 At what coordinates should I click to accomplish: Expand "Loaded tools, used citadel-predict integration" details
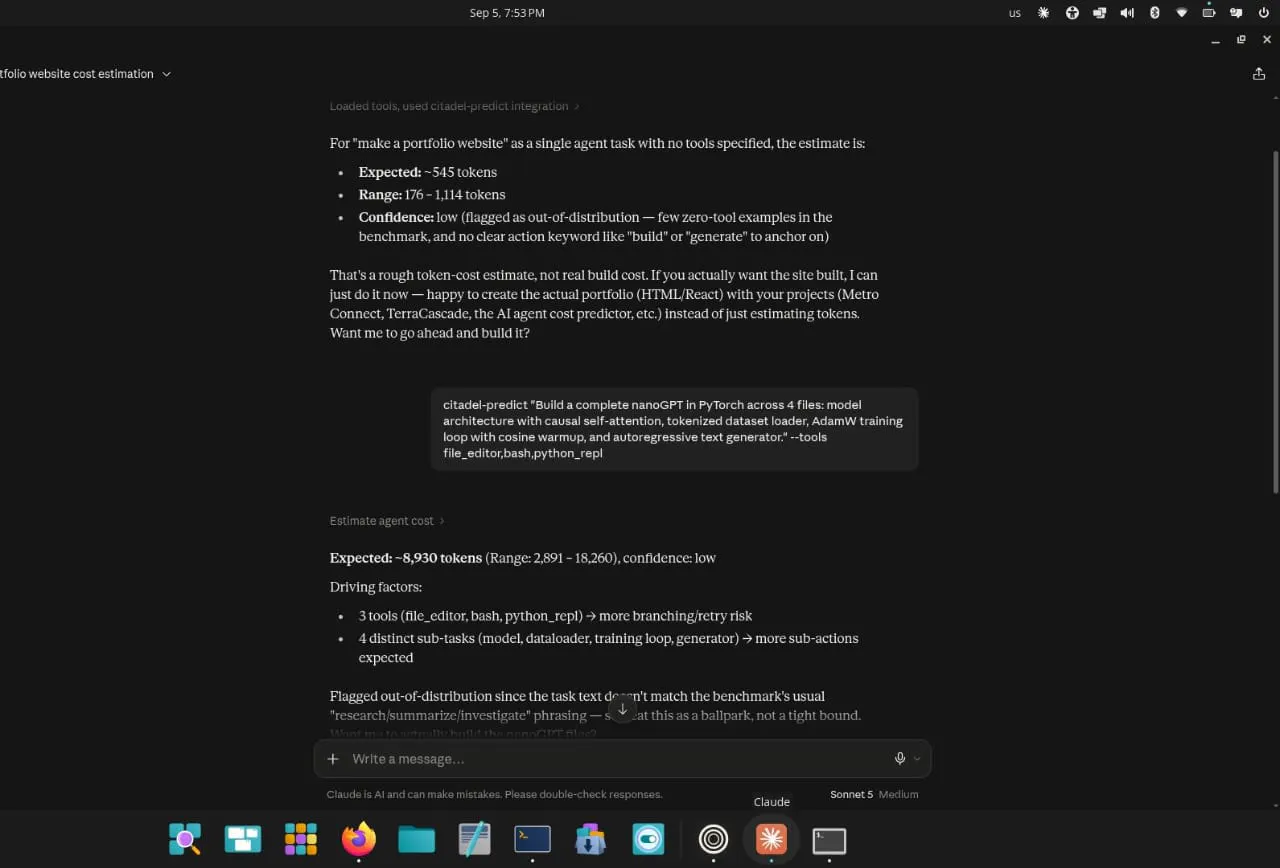coord(455,106)
